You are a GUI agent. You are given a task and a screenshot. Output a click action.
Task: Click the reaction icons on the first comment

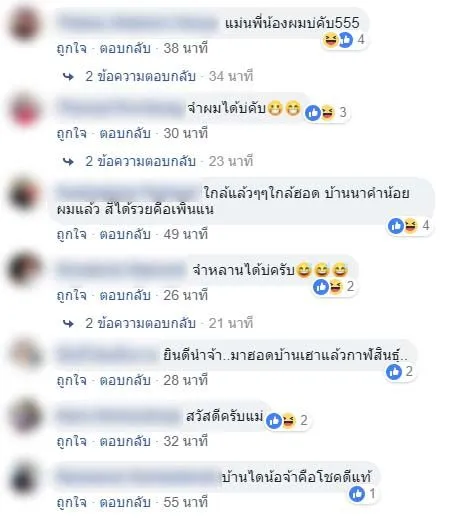click(338, 40)
